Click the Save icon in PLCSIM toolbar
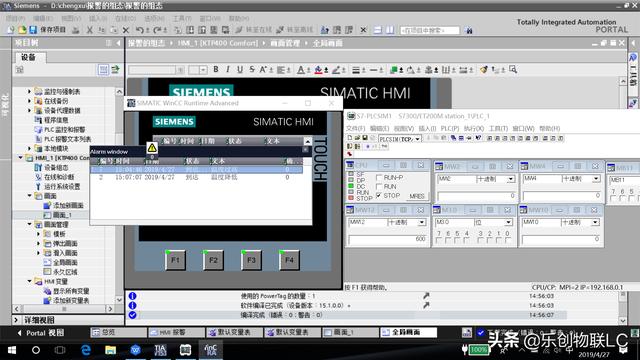Viewport: 640px width, 360px height. (365, 138)
